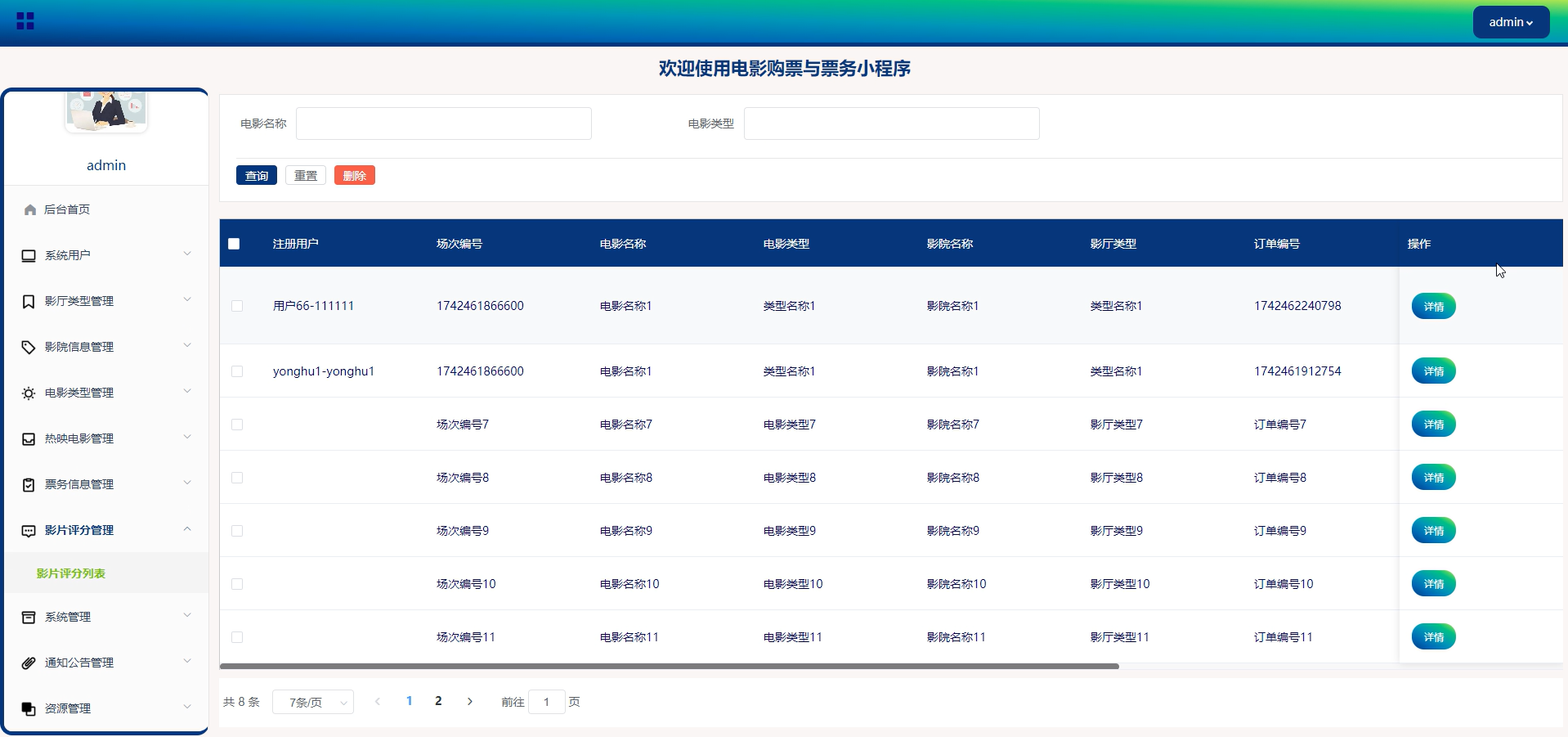Click the clipboard icon for 票务信息管理
The height and width of the screenshot is (737, 1568).
(27, 484)
